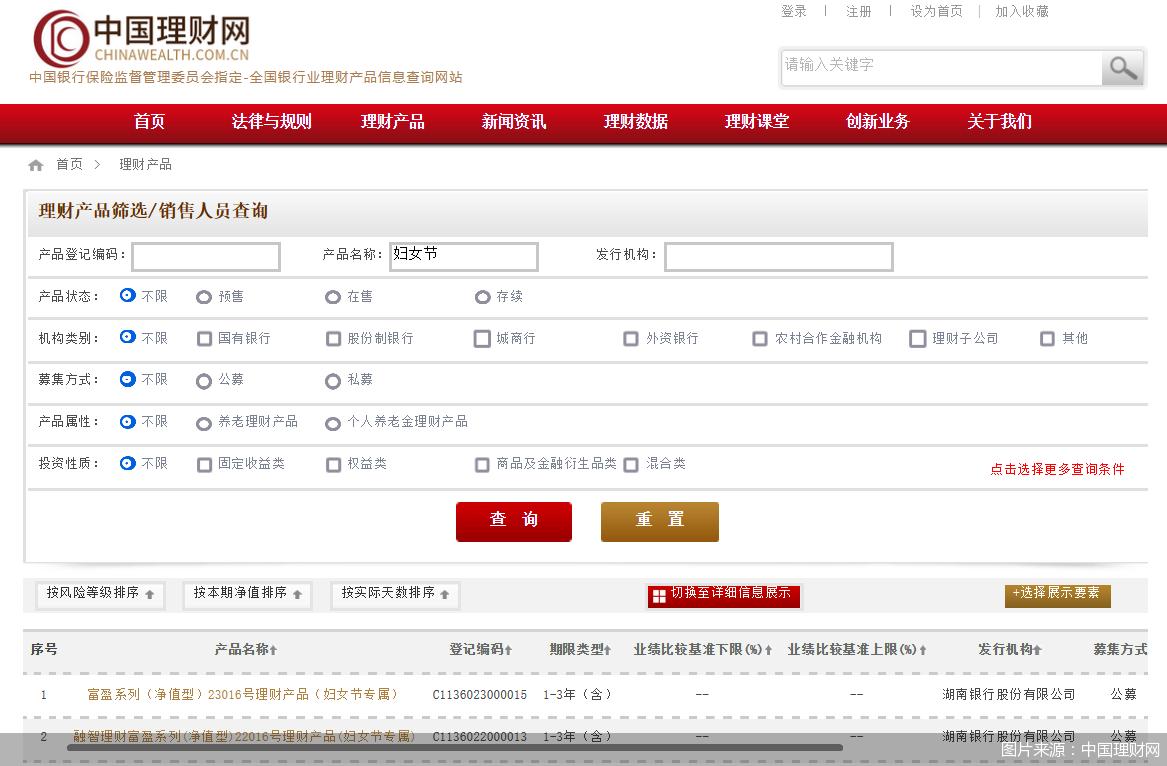Click the 发行机构 input field
The image size is (1167, 766).
pos(779,256)
